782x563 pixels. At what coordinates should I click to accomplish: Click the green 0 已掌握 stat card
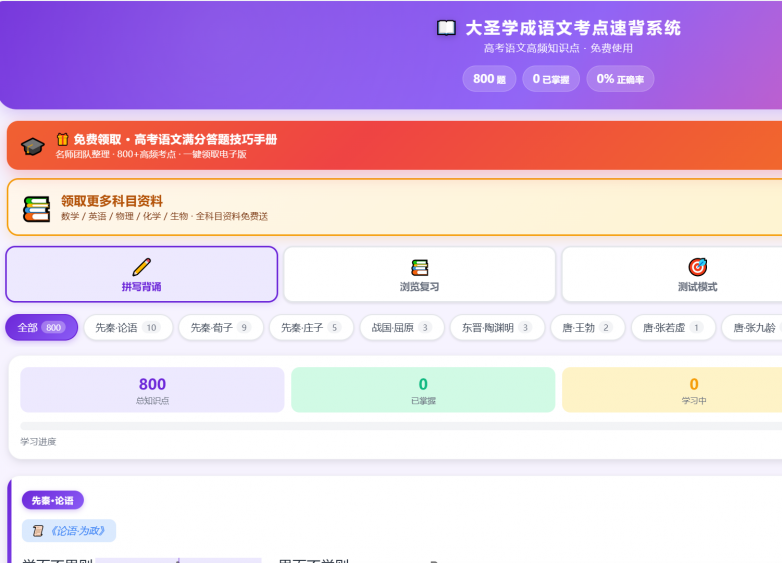coord(423,390)
